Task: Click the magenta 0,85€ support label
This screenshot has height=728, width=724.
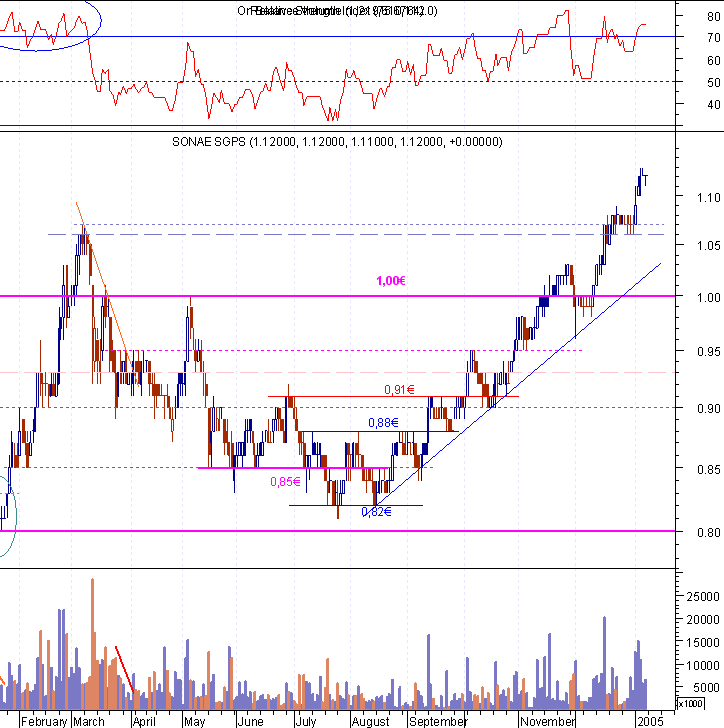Action: point(285,482)
